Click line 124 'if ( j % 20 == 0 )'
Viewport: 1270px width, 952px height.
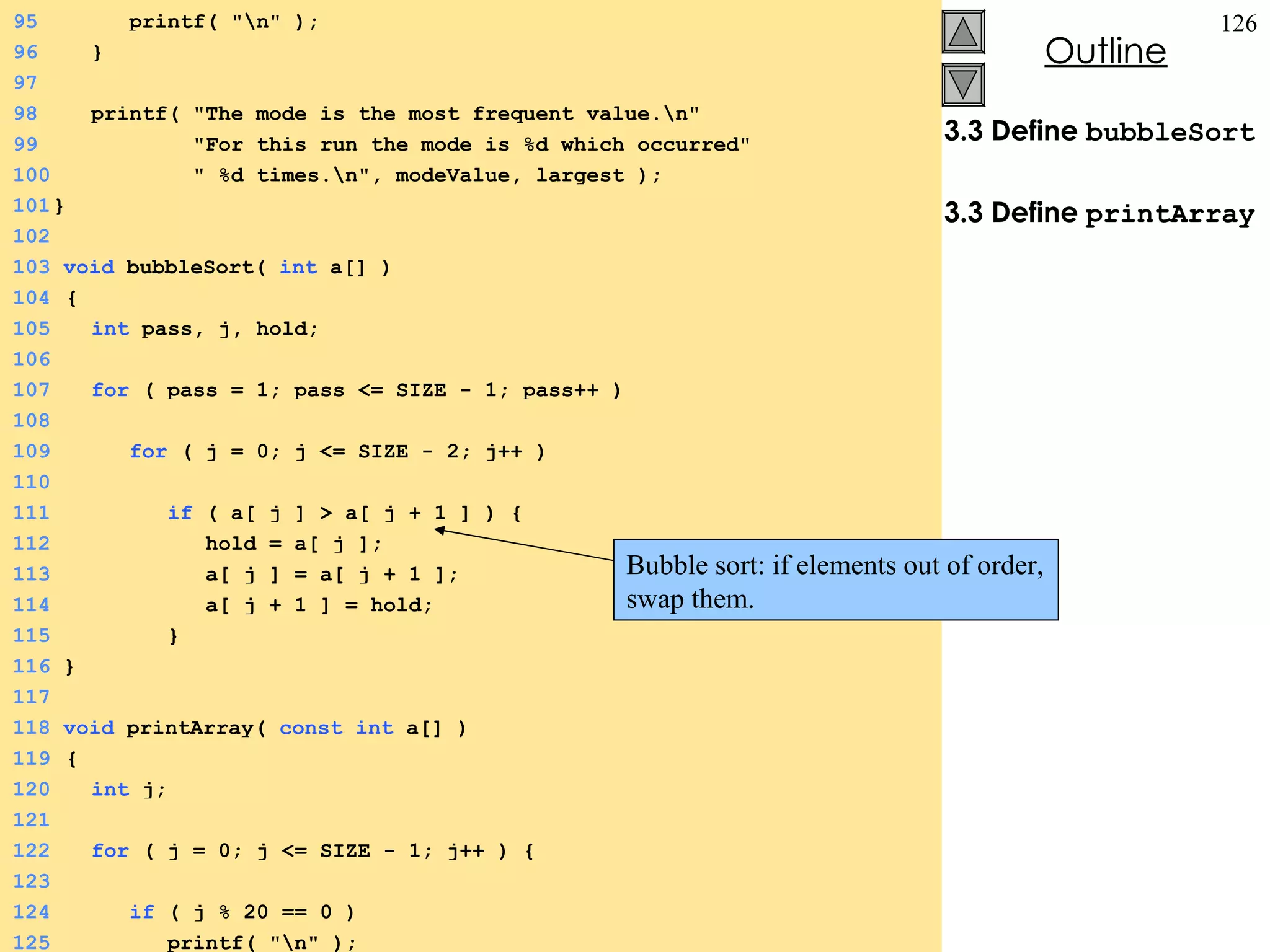click(242, 912)
